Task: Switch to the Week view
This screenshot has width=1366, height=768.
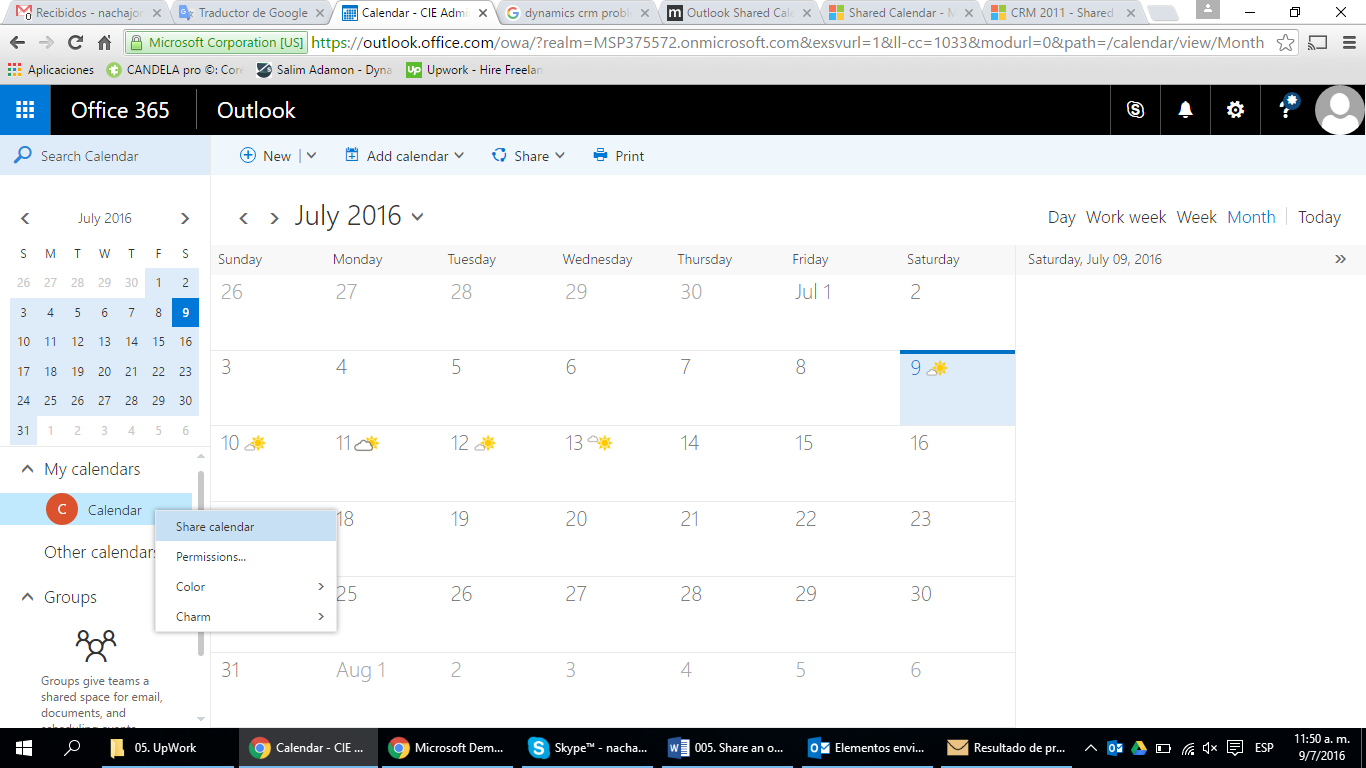Action: (x=1196, y=217)
